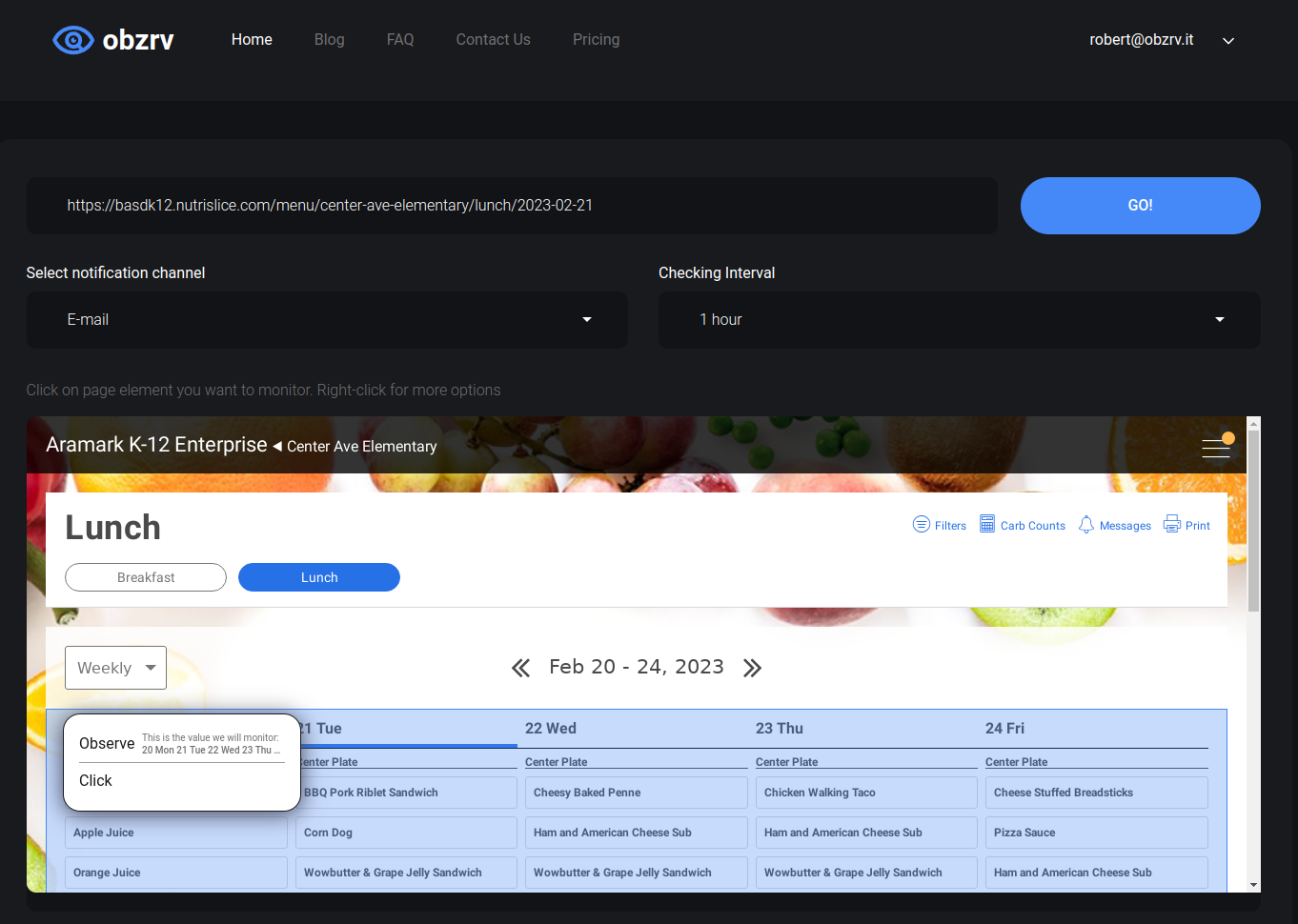Click Center Ave Elementary school name

pyautogui.click(x=362, y=447)
